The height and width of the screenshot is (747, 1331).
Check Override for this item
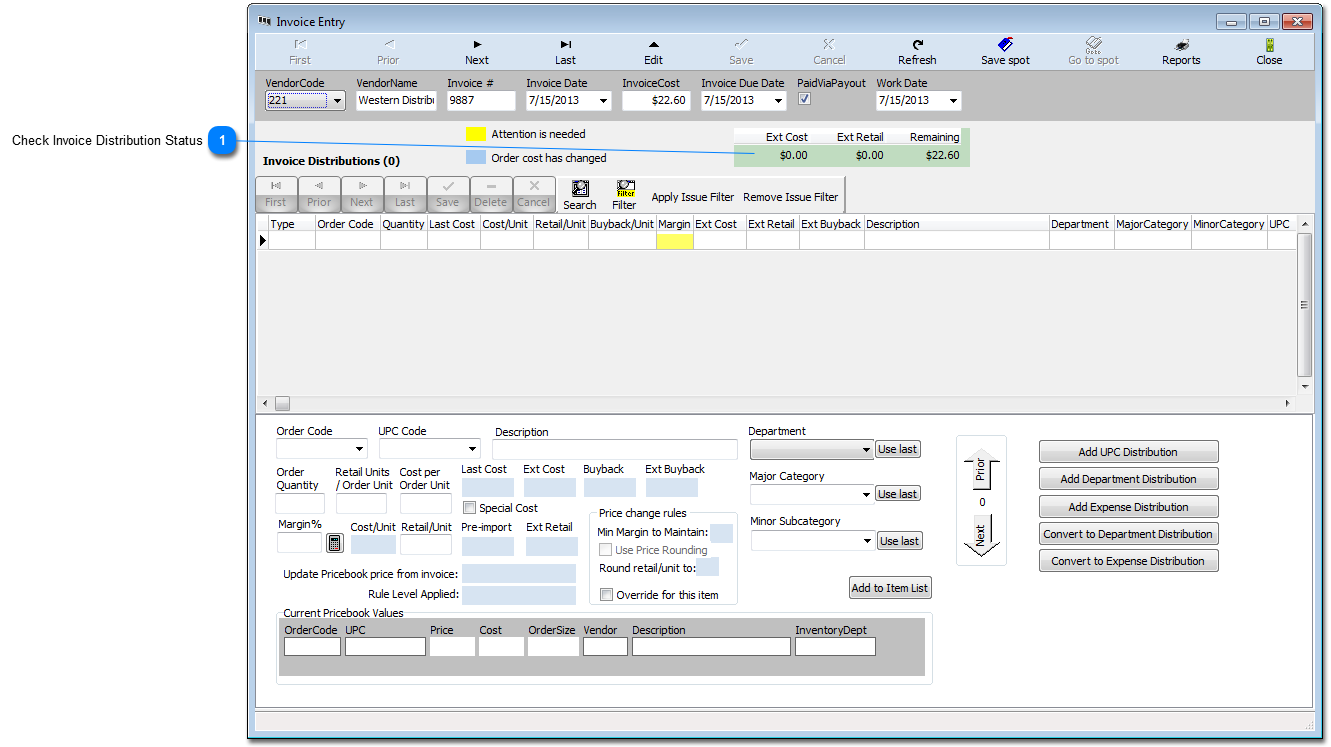coord(606,595)
